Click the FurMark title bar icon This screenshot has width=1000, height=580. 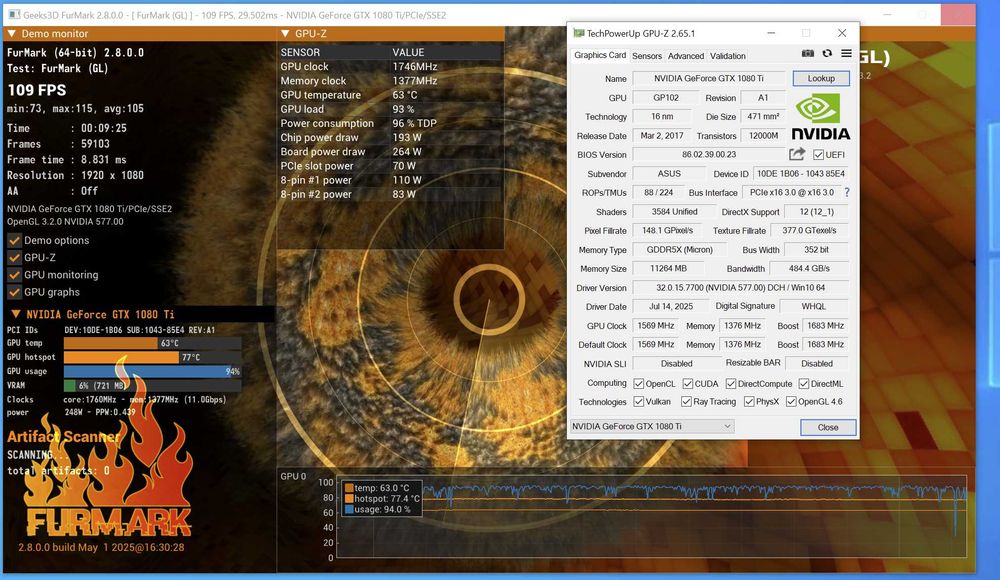pos(13,15)
